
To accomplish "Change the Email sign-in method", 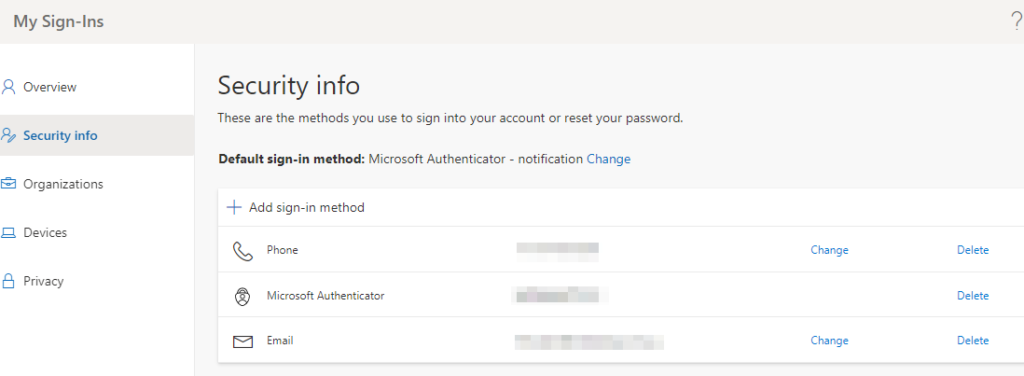I will 829,341.
